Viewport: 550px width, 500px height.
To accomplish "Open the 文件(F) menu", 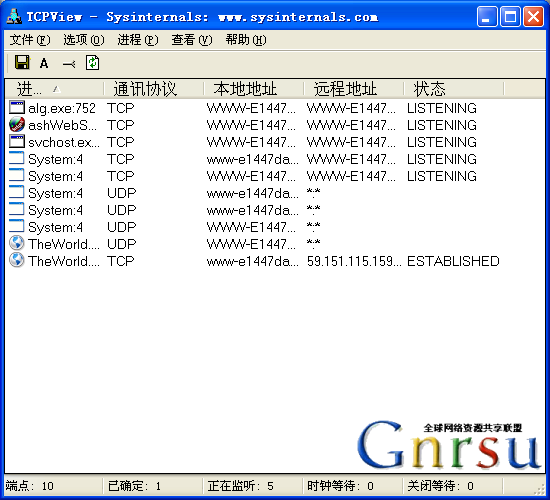I will pyautogui.click(x=30, y=40).
